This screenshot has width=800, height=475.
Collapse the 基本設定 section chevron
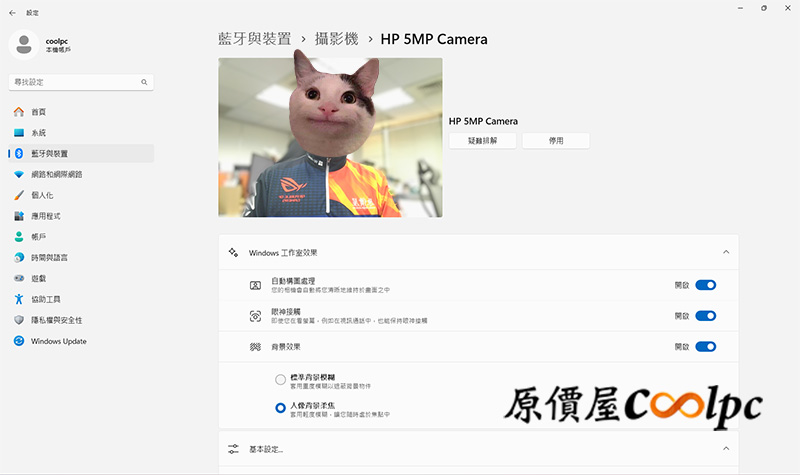point(726,448)
